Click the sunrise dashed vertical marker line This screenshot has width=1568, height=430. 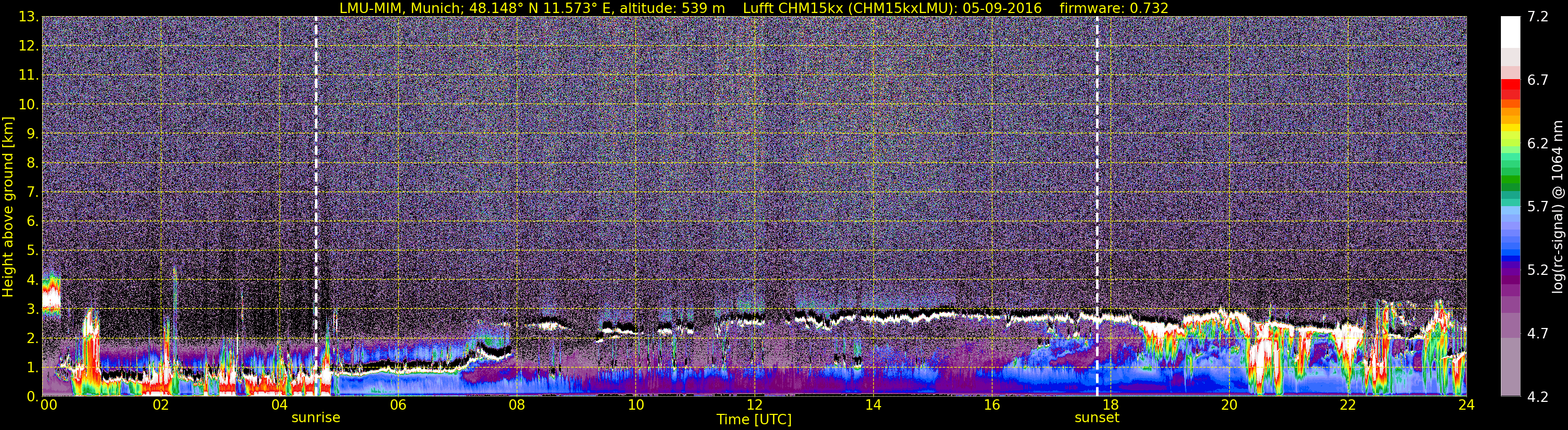click(316, 206)
